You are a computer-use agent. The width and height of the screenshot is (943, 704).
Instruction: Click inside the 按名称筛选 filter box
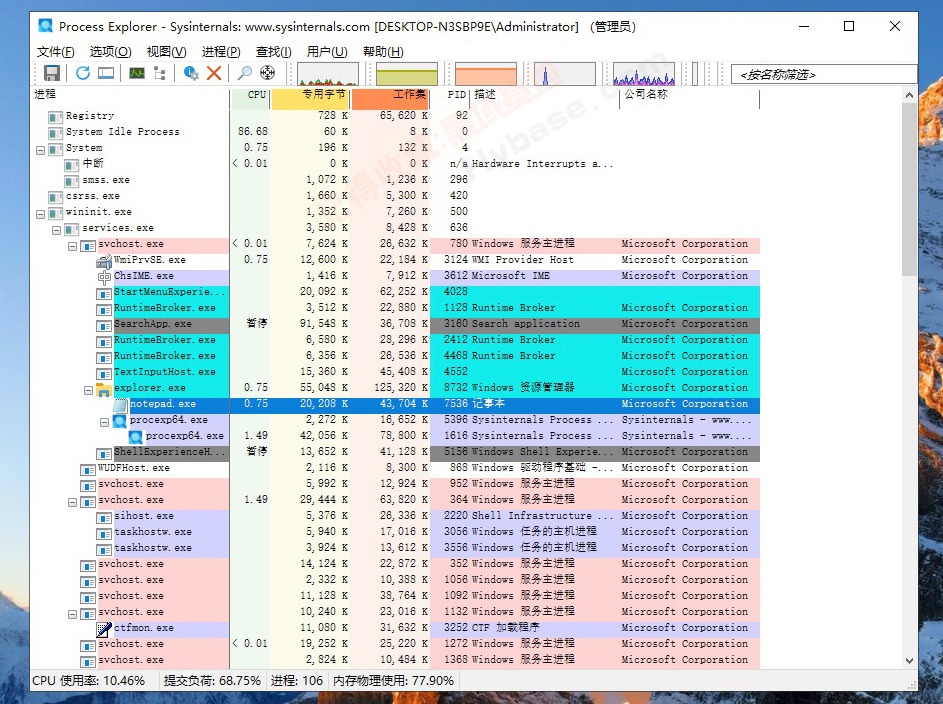tap(823, 73)
